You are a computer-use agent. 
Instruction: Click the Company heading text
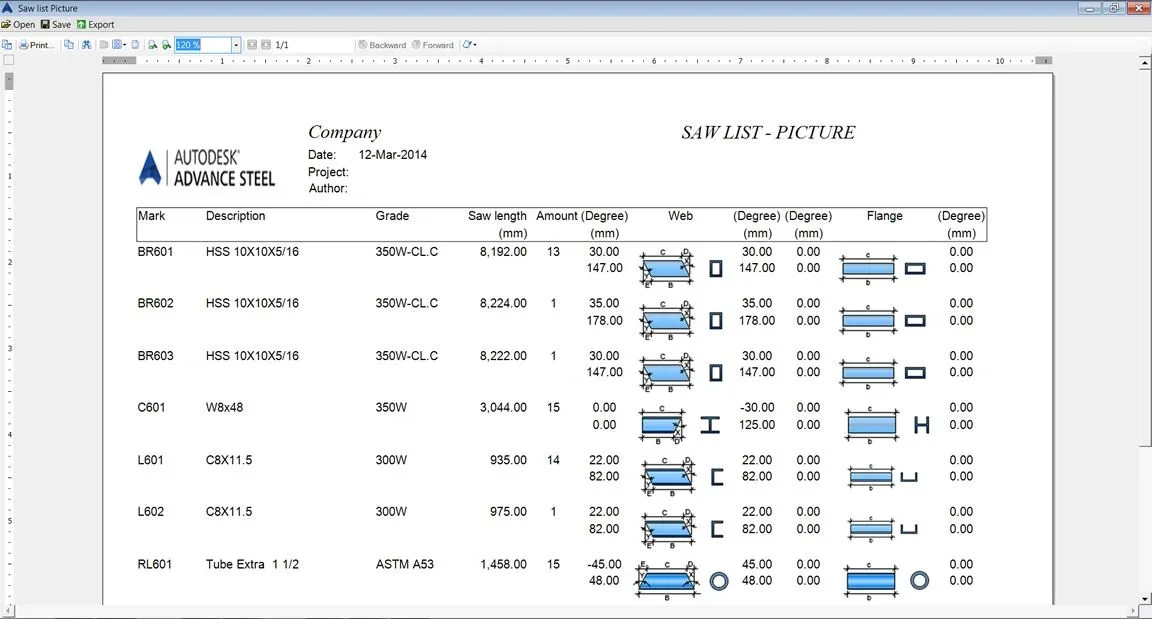point(345,132)
